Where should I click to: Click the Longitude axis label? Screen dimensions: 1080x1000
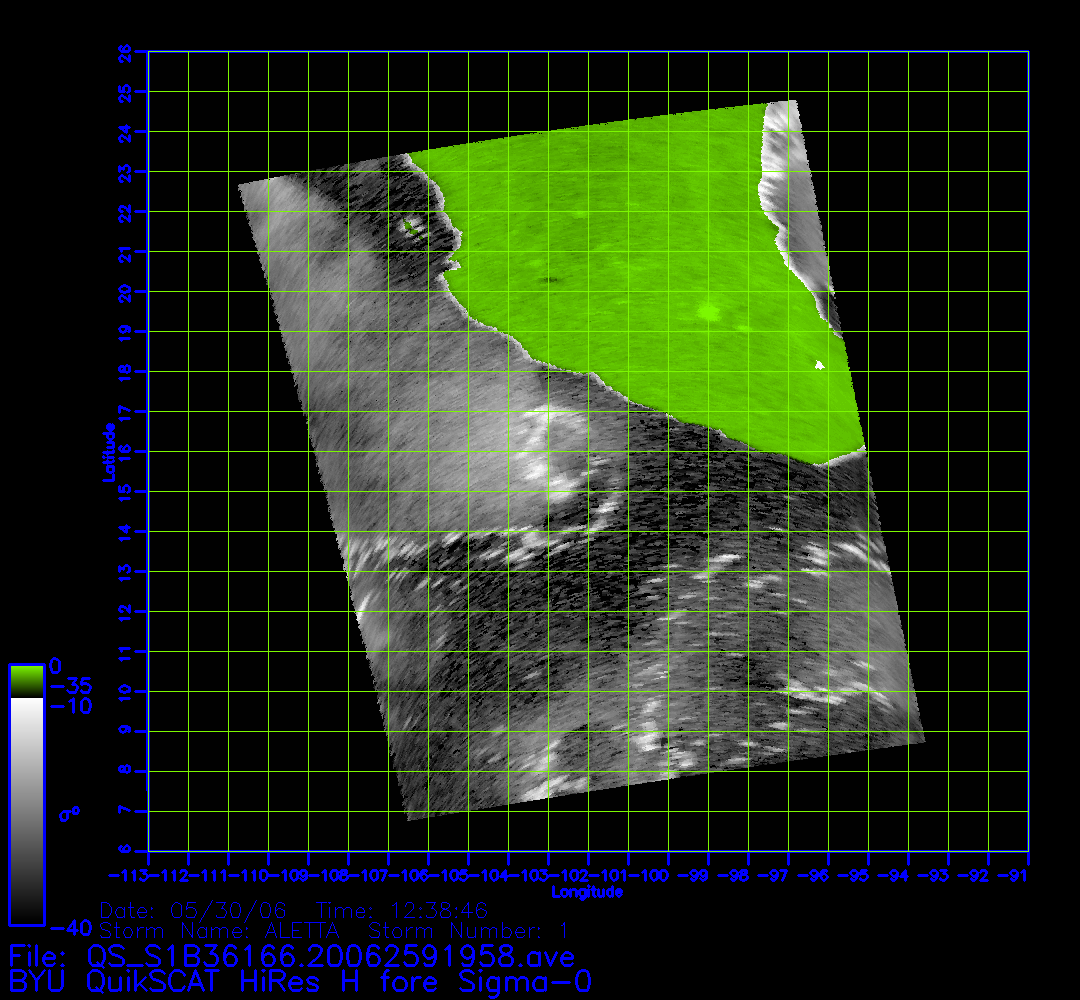588,892
